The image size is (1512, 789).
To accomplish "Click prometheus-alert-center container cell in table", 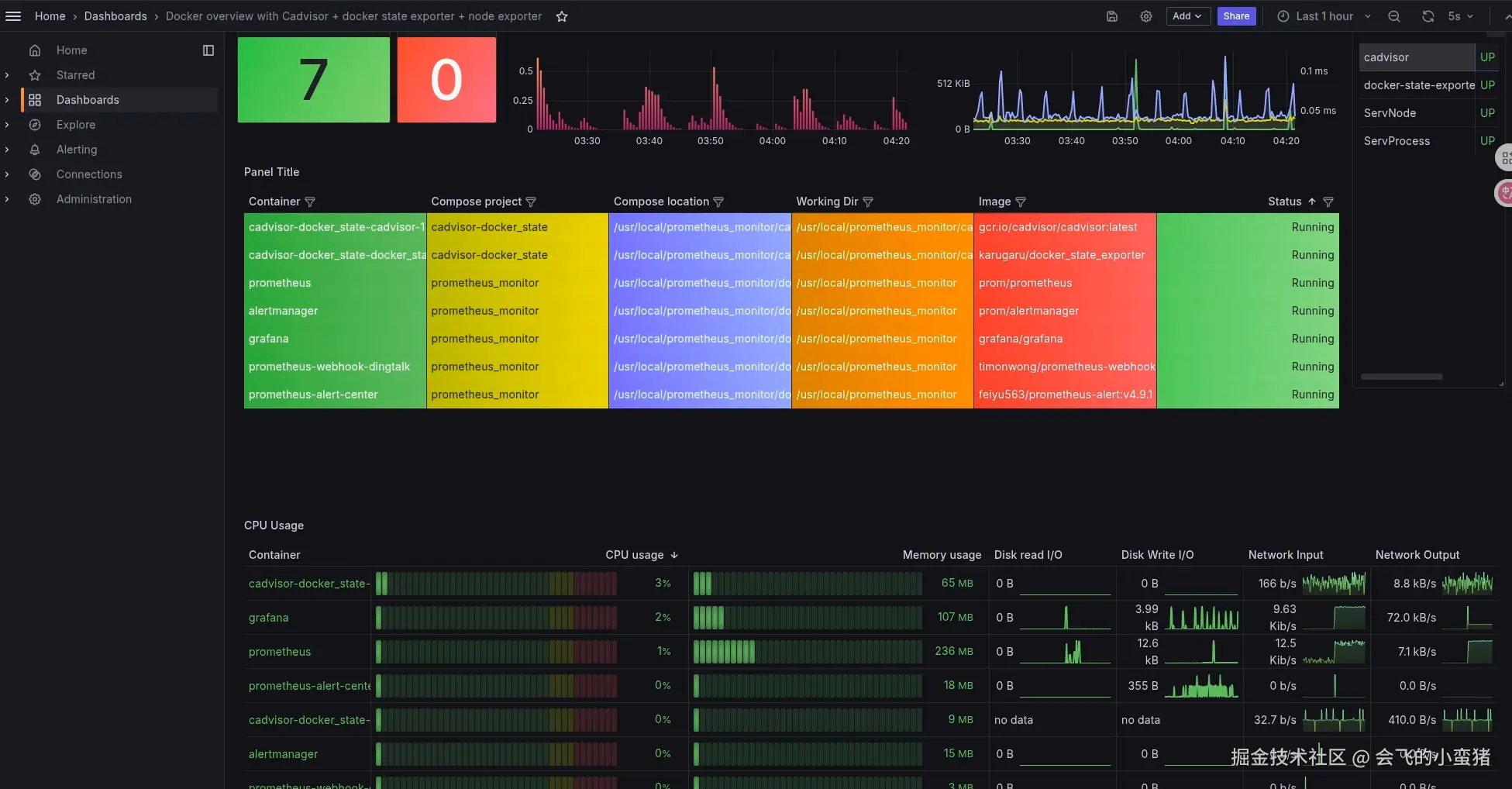I will pos(335,394).
